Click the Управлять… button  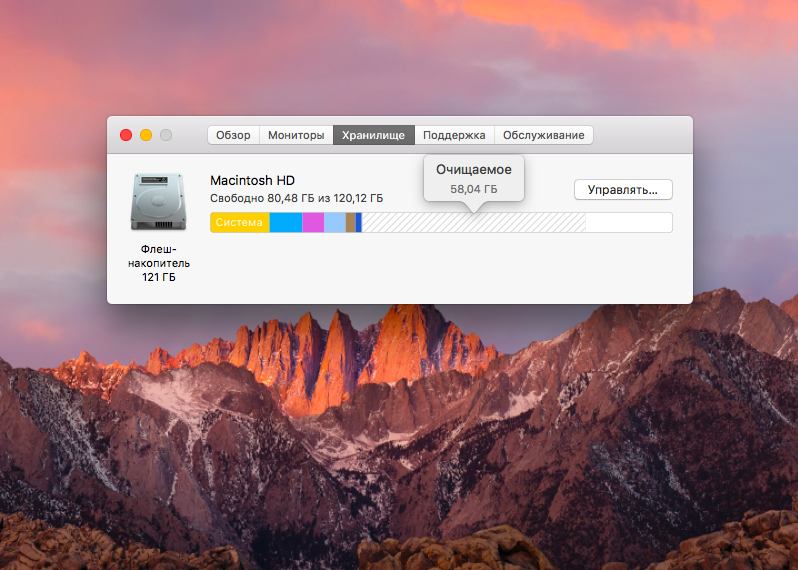623,190
